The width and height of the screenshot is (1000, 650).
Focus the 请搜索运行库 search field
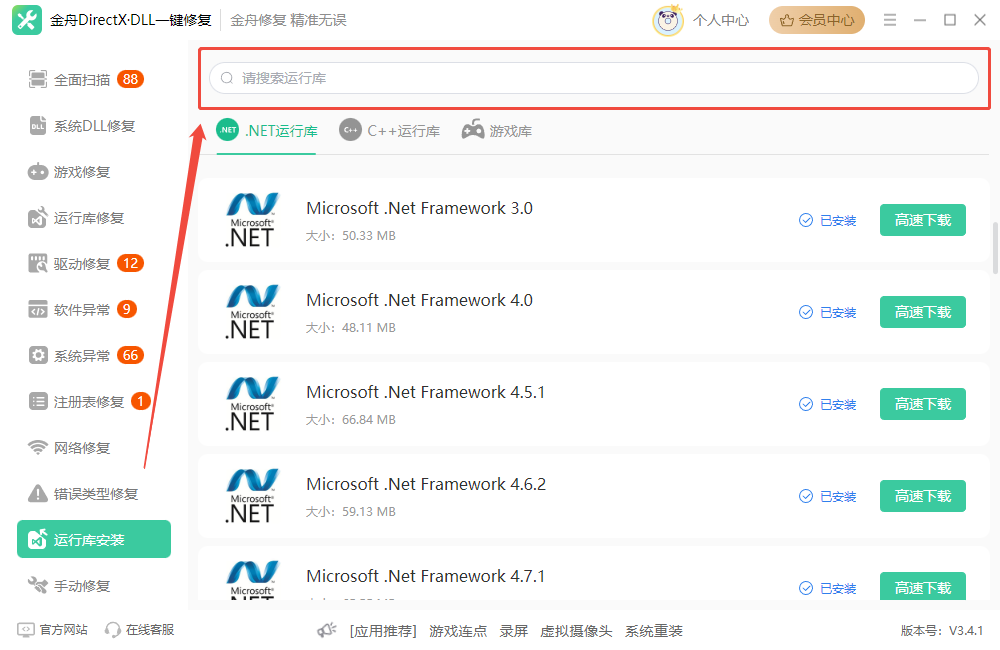tap(594, 78)
